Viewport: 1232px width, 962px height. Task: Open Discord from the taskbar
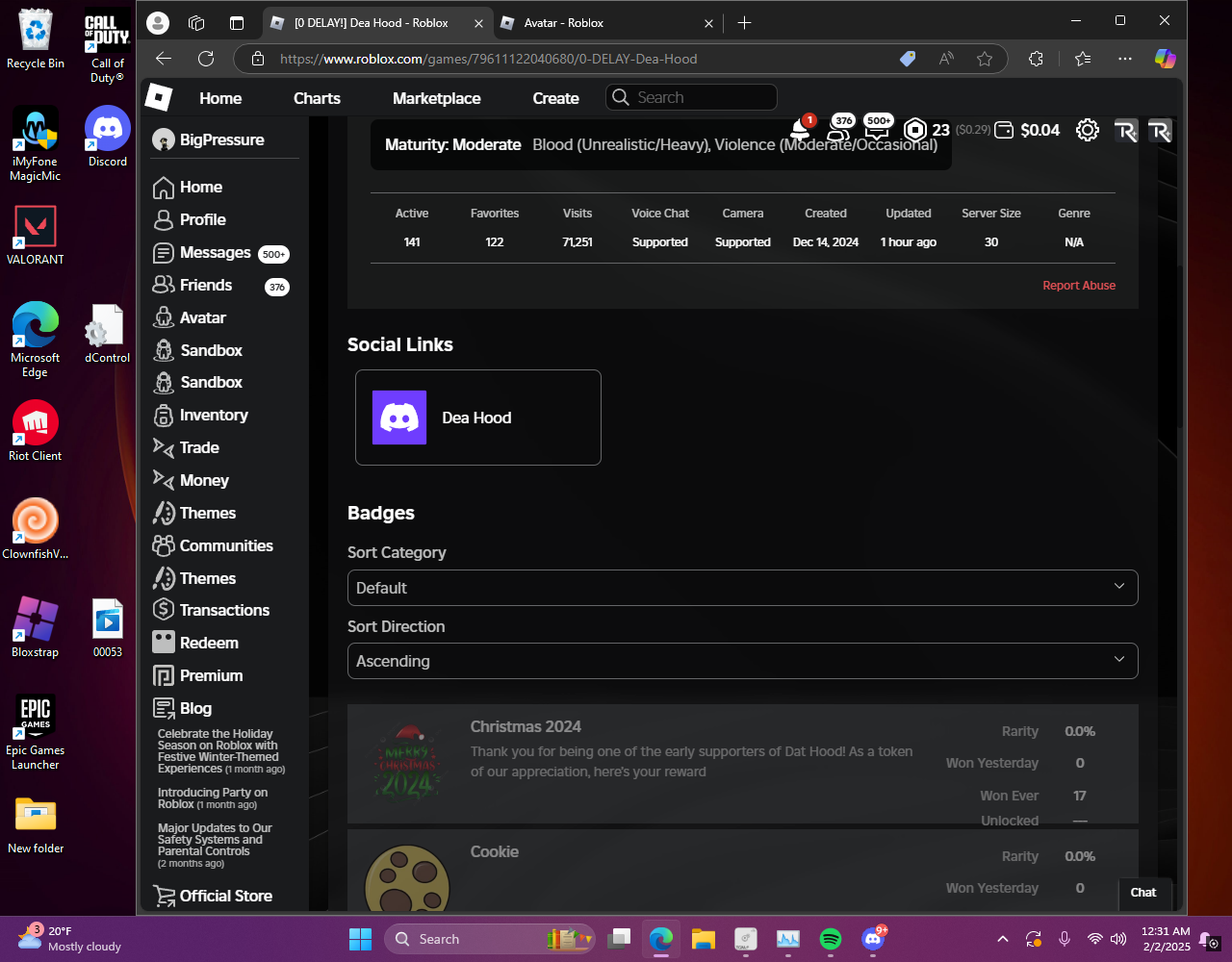874,939
